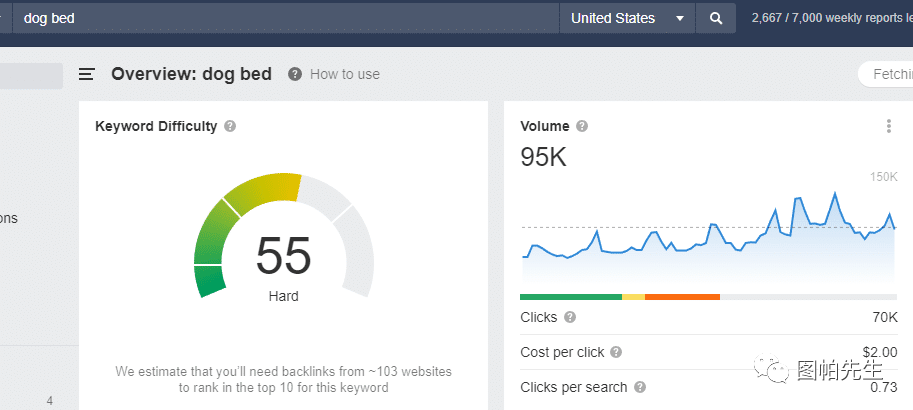Click the magnifier search button
913x410 pixels.
pyautogui.click(x=715, y=18)
